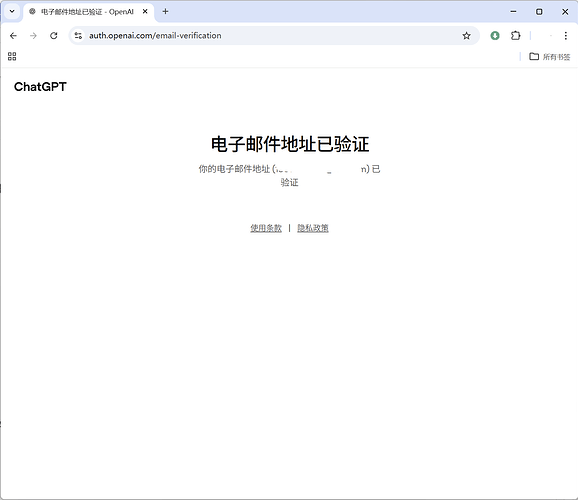Bookmark this page with the star icon
The width and height of the screenshot is (578, 500).
click(466, 36)
